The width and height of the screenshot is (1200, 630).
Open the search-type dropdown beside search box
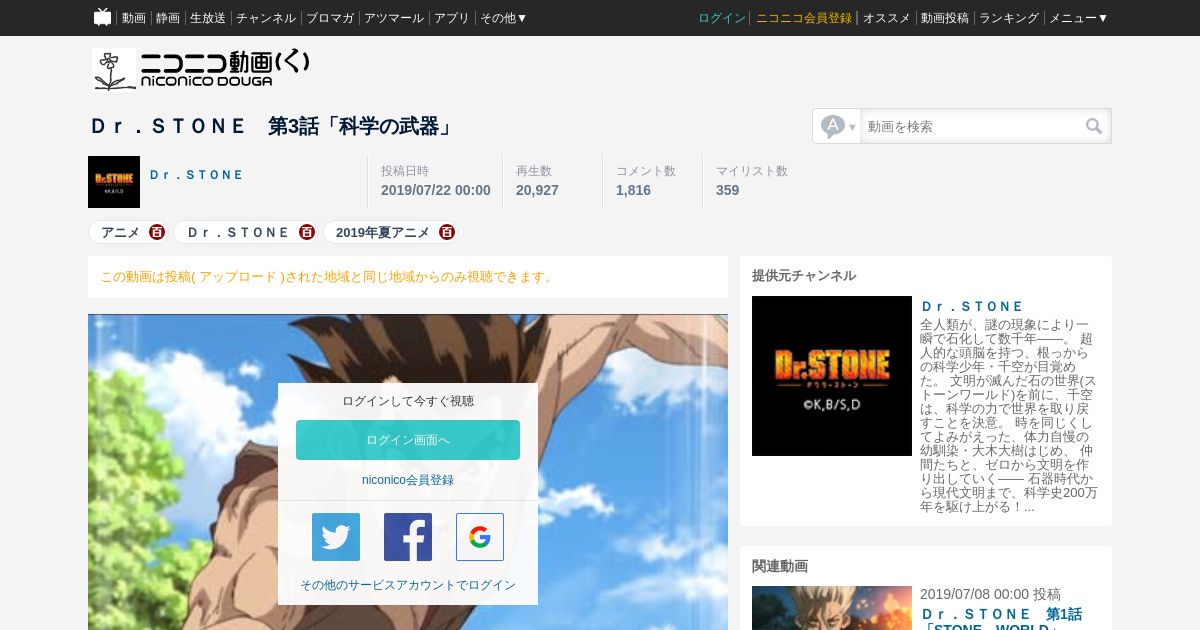pos(837,126)
